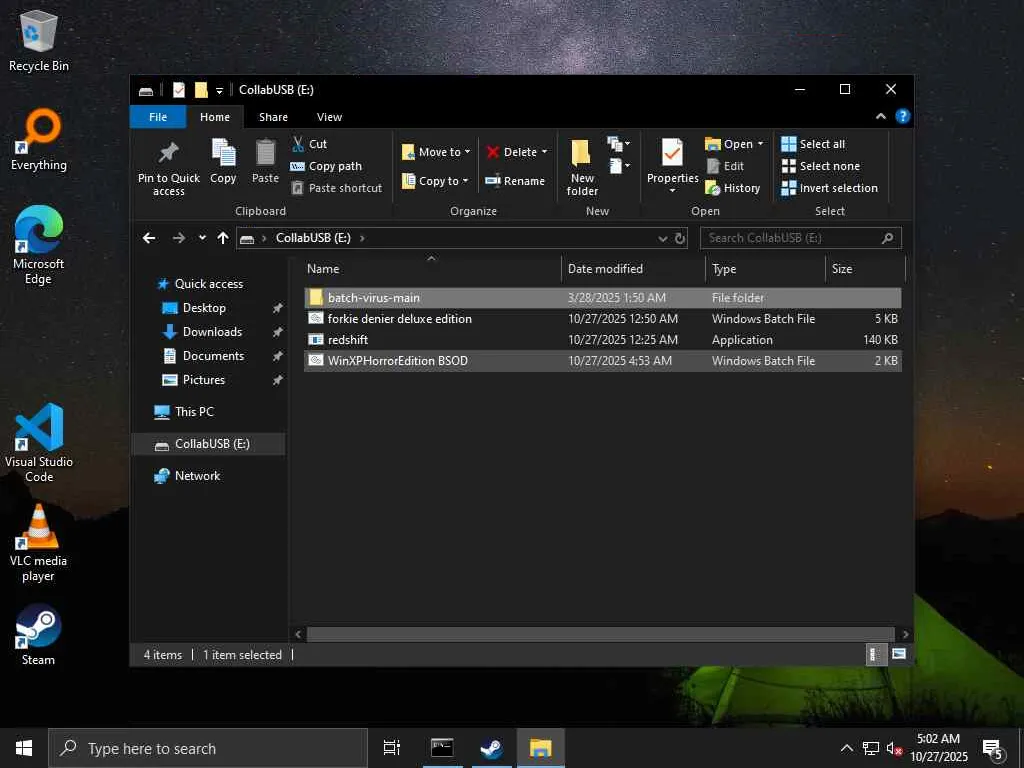Refresh the CollabUSB folder view
Screen dimensions: 1024x768
[680, 238]
